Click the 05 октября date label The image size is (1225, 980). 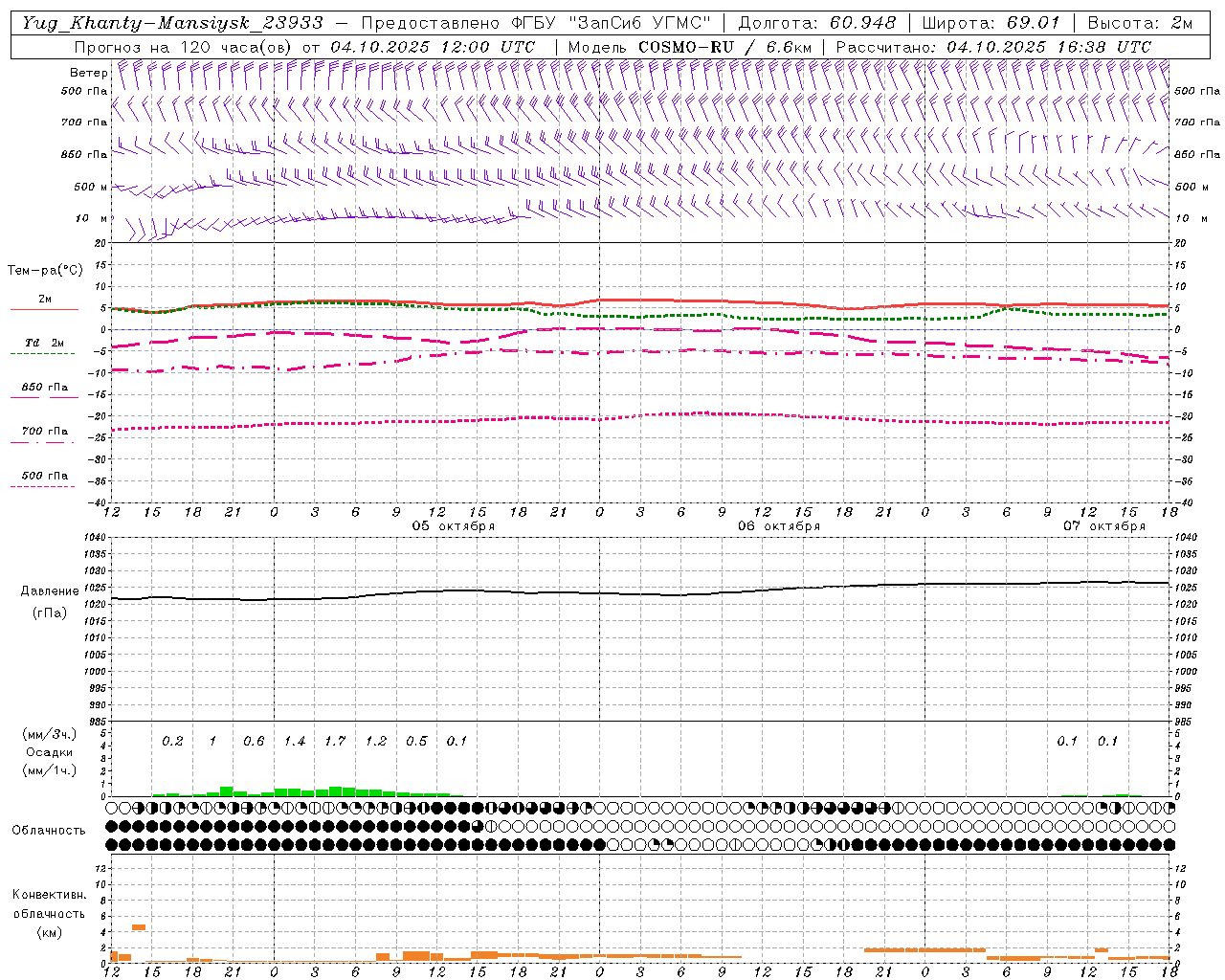[454, 526]
